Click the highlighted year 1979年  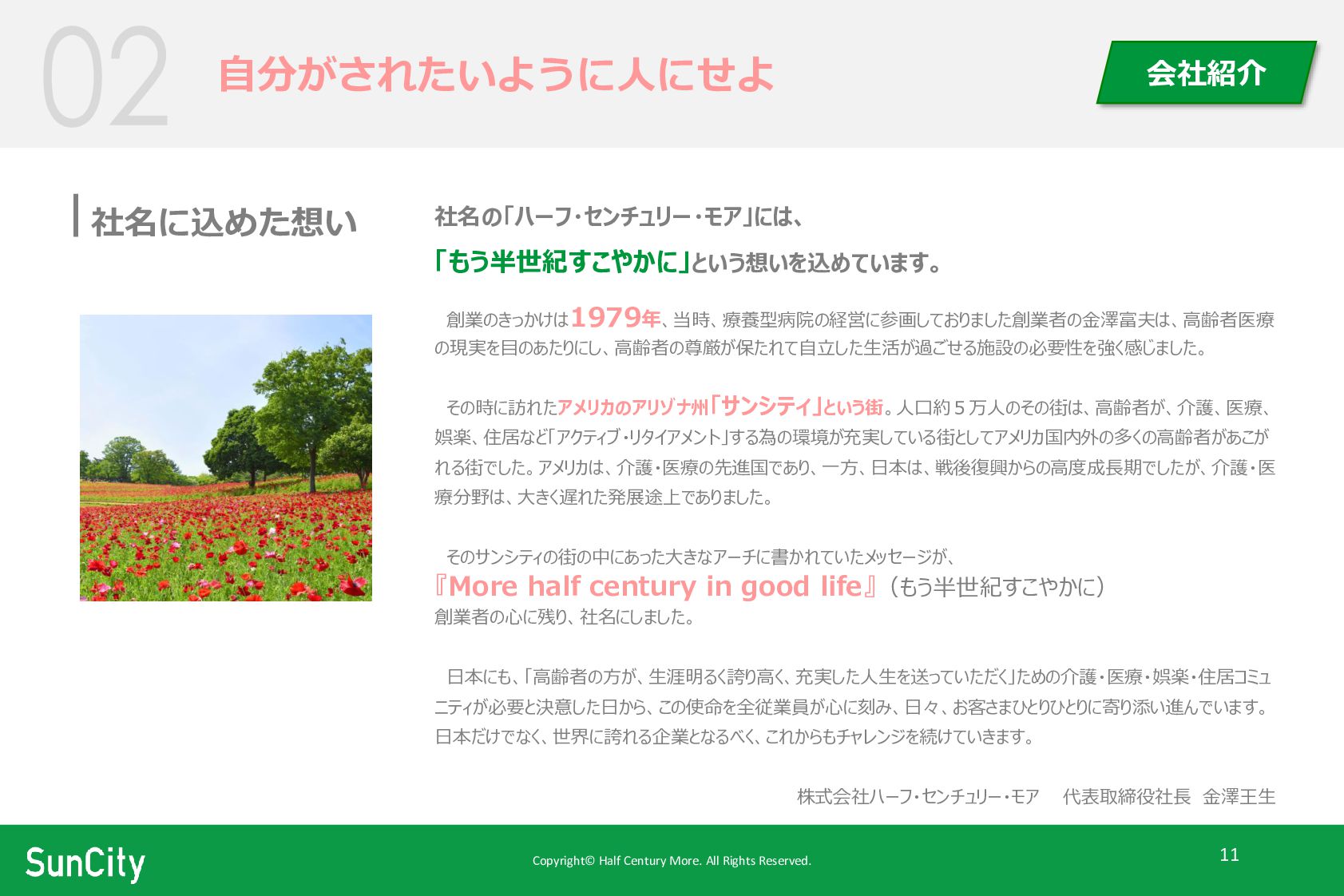(x=616, y=318)
